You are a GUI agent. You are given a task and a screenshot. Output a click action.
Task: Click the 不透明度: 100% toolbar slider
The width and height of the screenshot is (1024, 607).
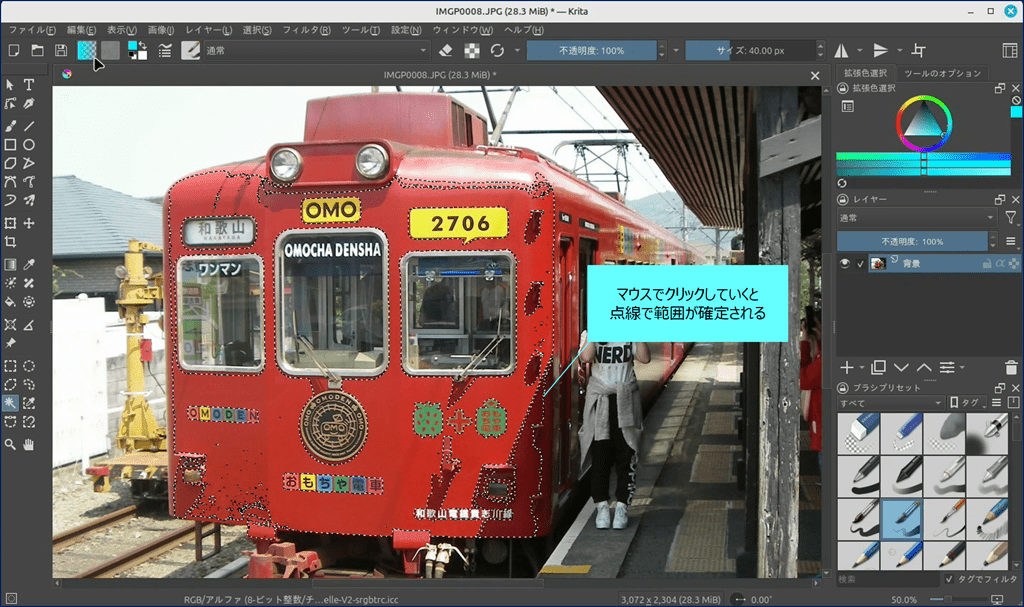point(591,50)
